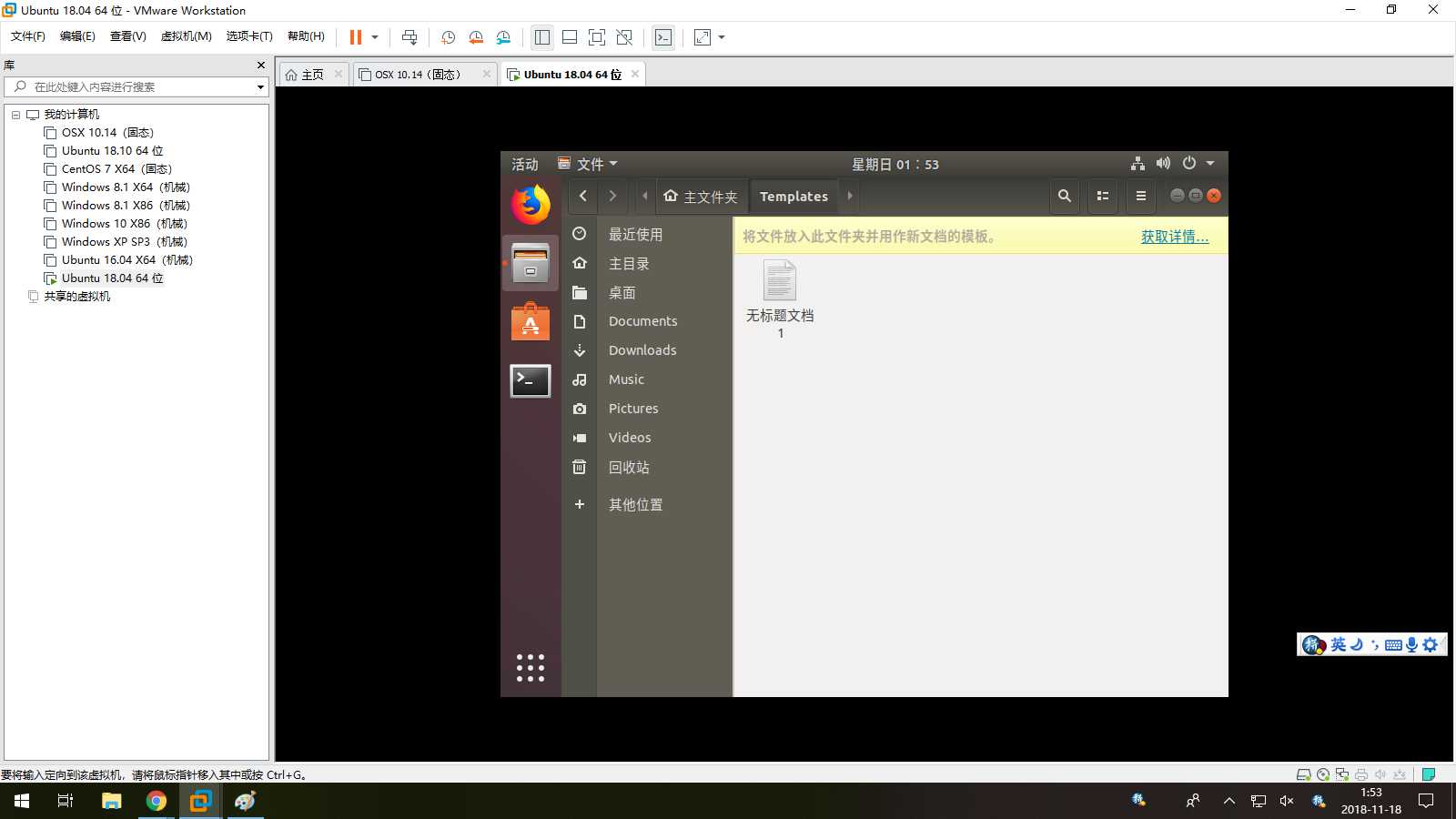1456x819 pixels.
Task: Enter full screen mode
Action: pos(597,37)
